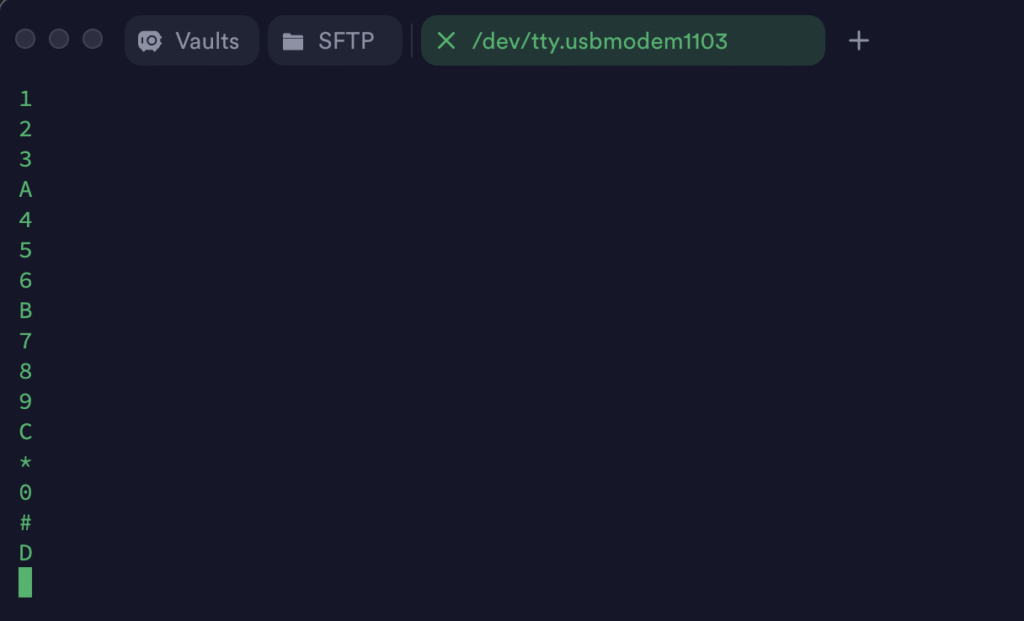Open a new tab with the plus button
This screenshot has height=621, width=1024.
point(858,41)
